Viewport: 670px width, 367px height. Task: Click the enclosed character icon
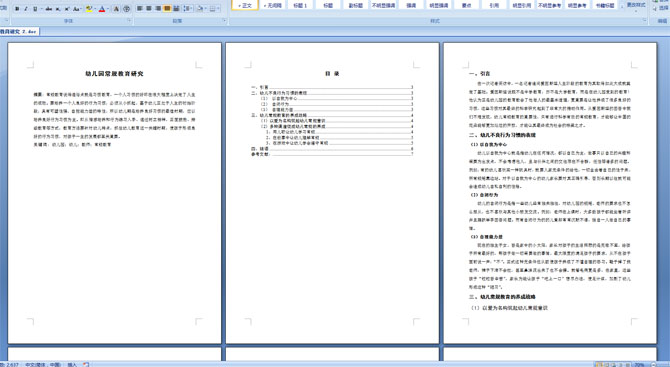tap(126, 9)
